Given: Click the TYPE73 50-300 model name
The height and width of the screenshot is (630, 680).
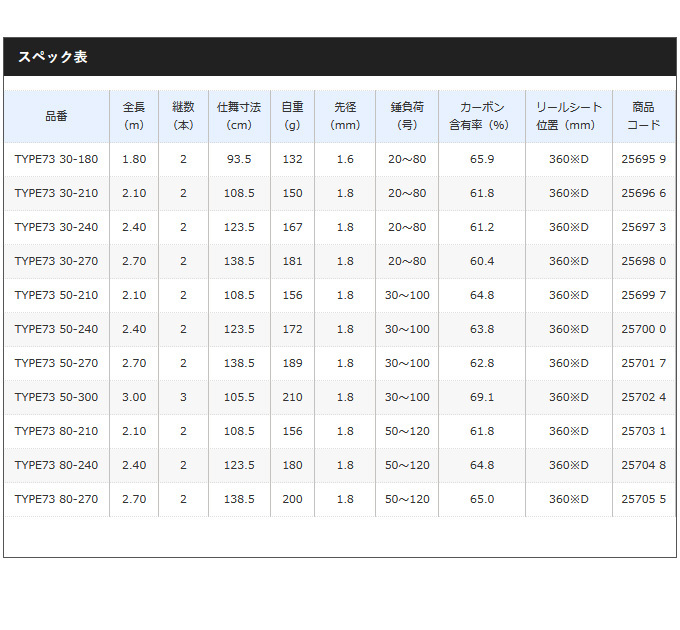Looking at the screenshot, I should coord(56,397).
